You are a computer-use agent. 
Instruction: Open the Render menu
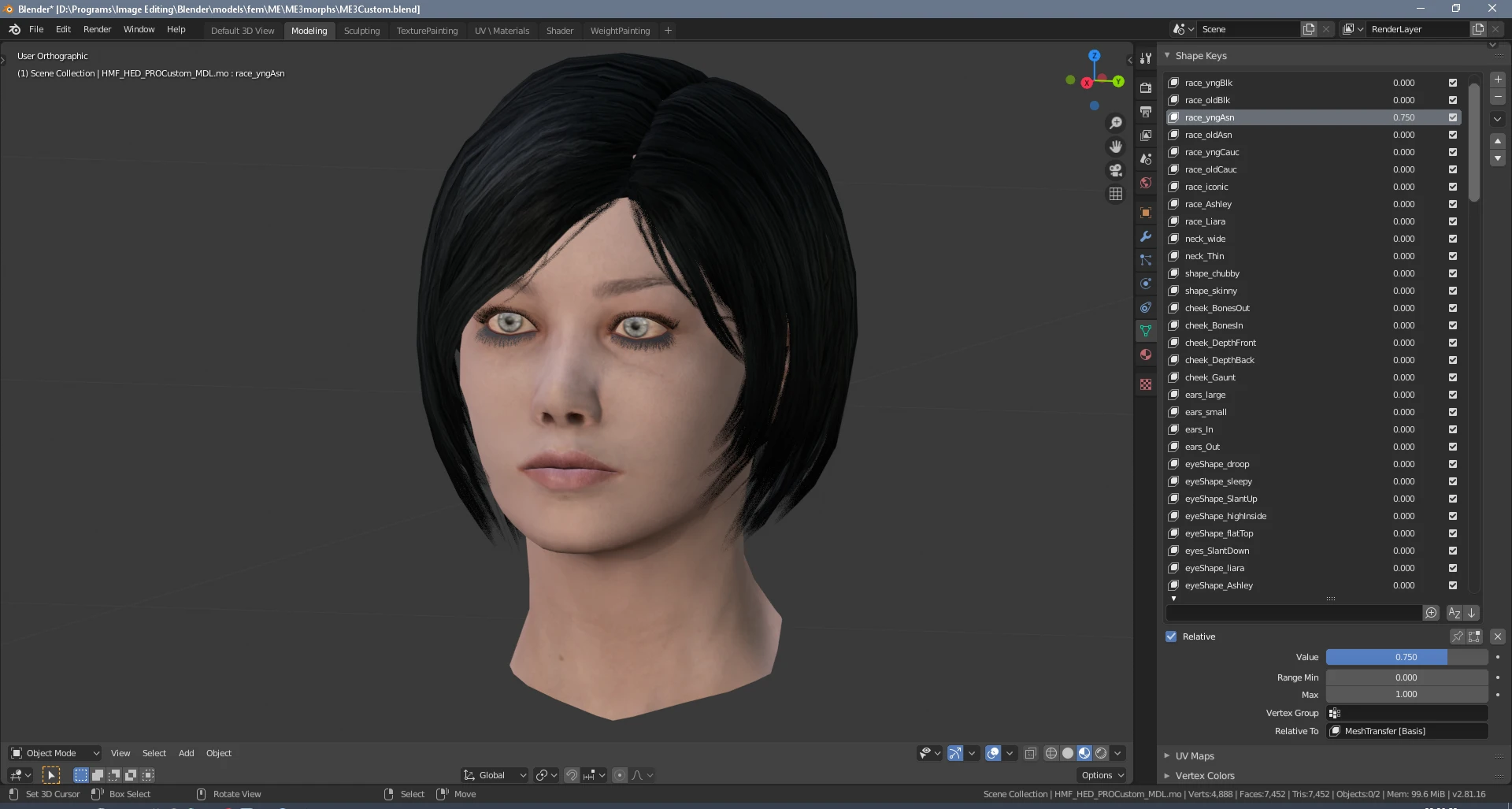(98, 29)
